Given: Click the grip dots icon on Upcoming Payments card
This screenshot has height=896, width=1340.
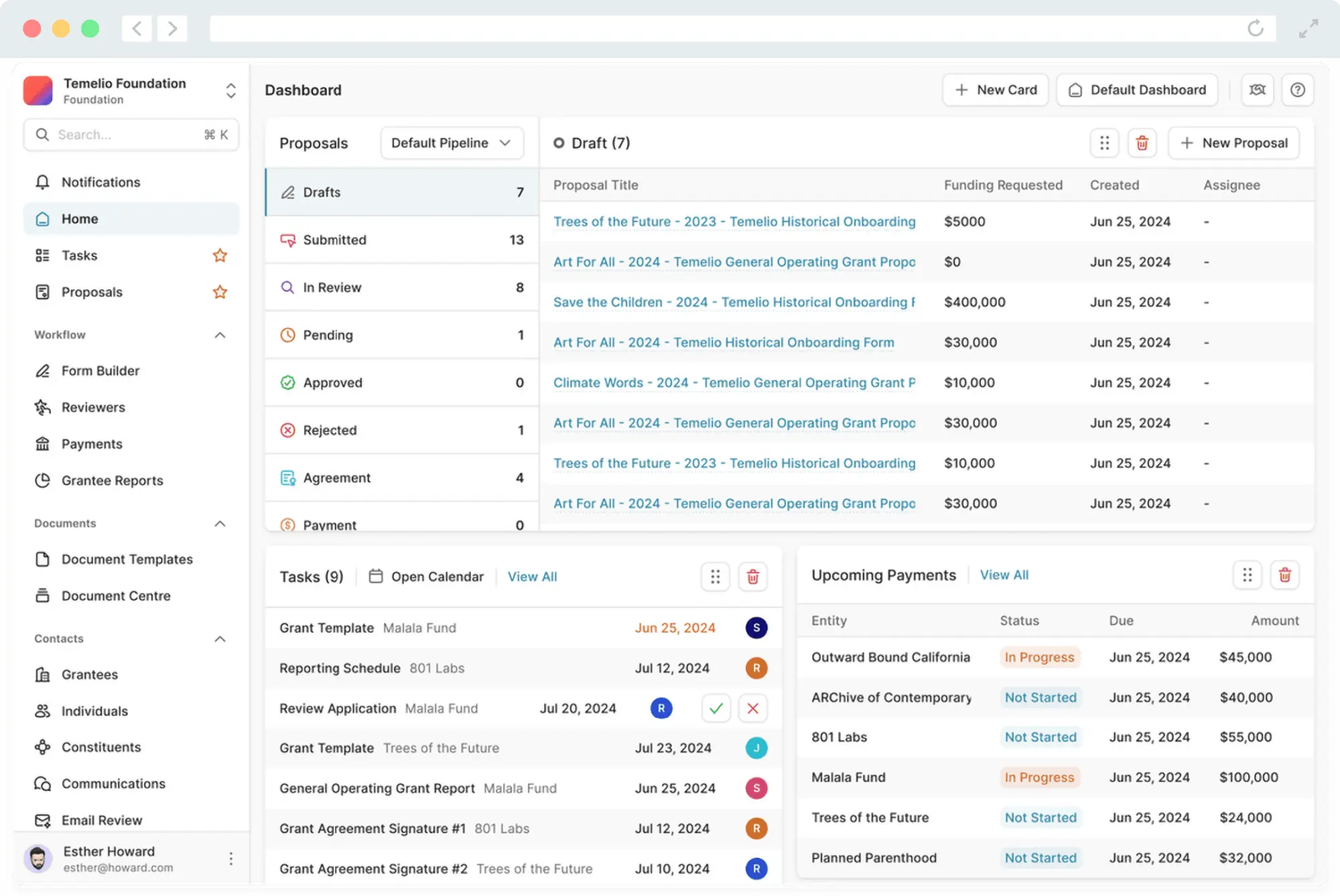Looking at the screenshot, I should (x=1248, y=575).
